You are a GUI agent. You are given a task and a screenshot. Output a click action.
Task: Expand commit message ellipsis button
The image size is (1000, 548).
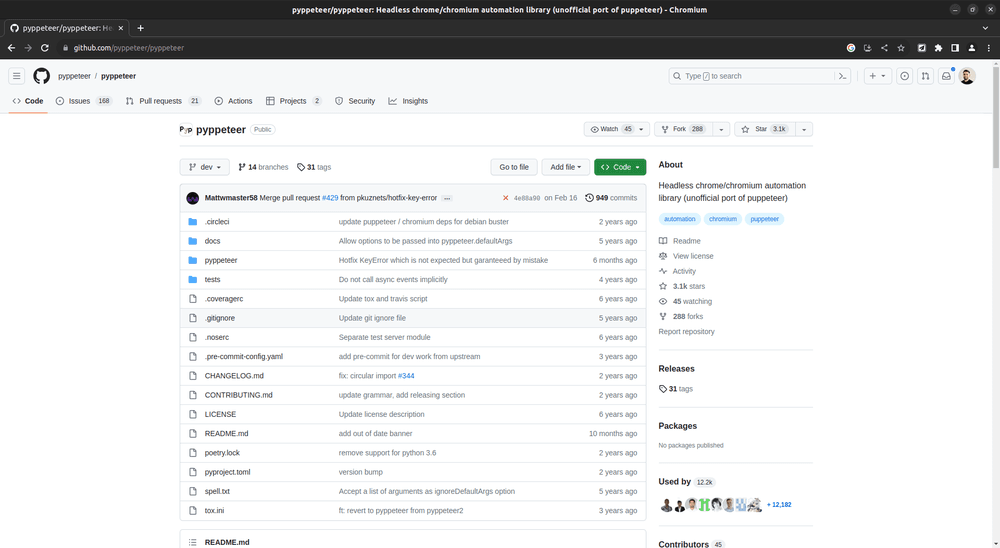447,198
